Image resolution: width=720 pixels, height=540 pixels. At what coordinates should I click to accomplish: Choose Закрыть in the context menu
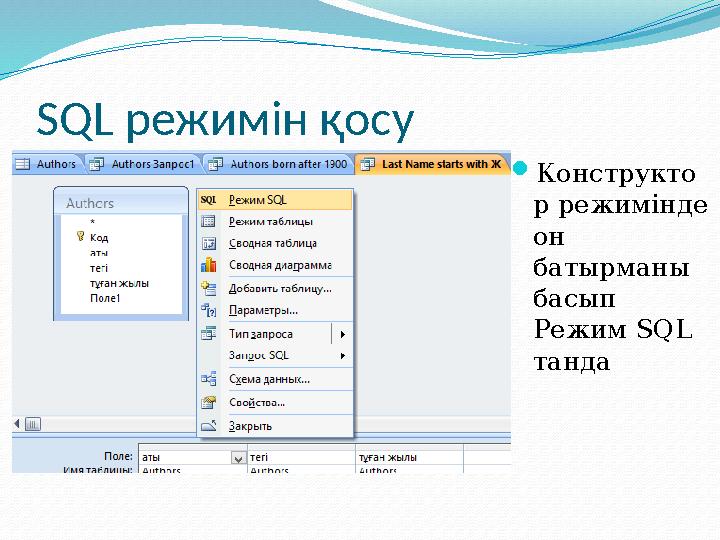(x=276, y=426)
